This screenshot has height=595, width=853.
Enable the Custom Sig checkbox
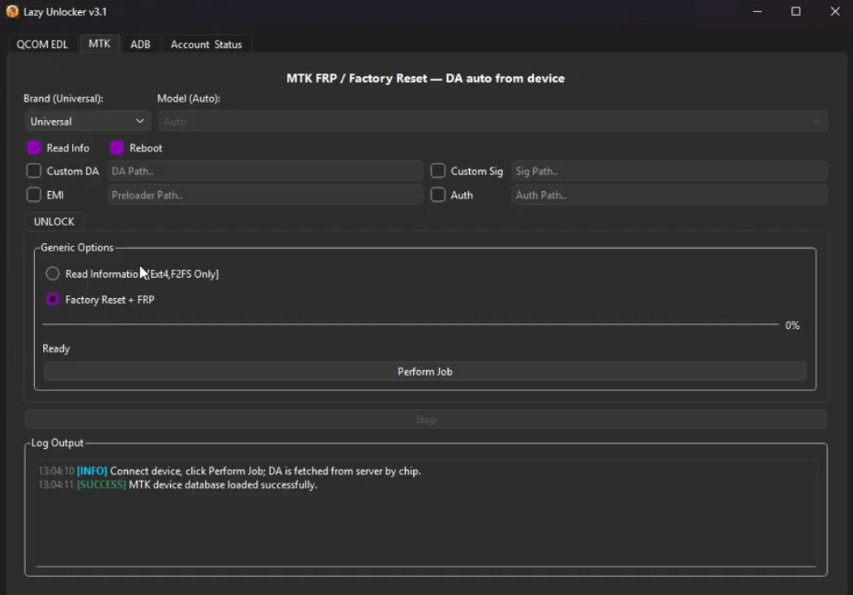pyautogui.click(x=437, y=171)
